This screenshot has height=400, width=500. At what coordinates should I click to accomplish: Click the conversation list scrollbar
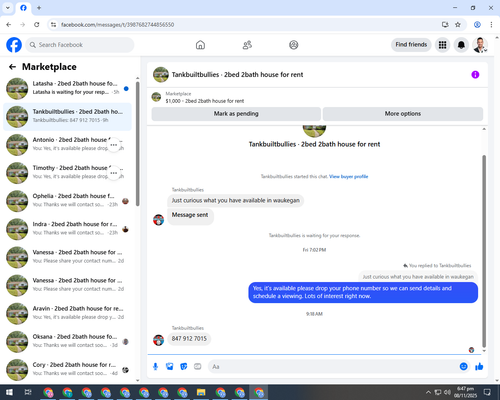coord(138,143)
